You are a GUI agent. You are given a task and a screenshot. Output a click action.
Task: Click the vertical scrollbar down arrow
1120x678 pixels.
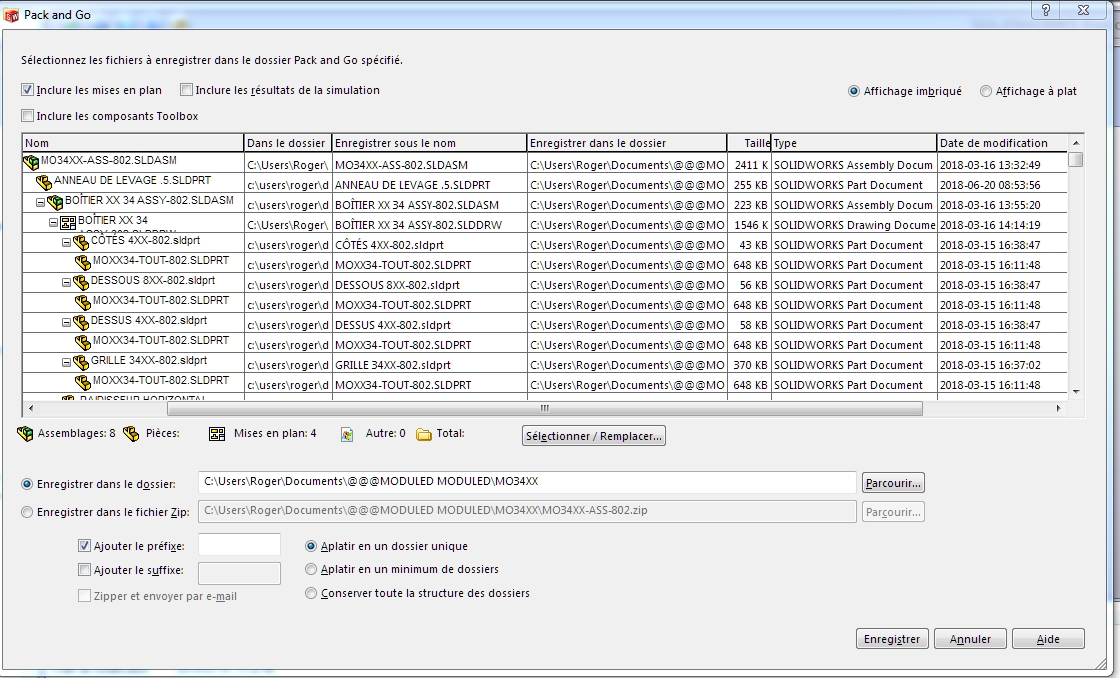(x=1076, y=392)
